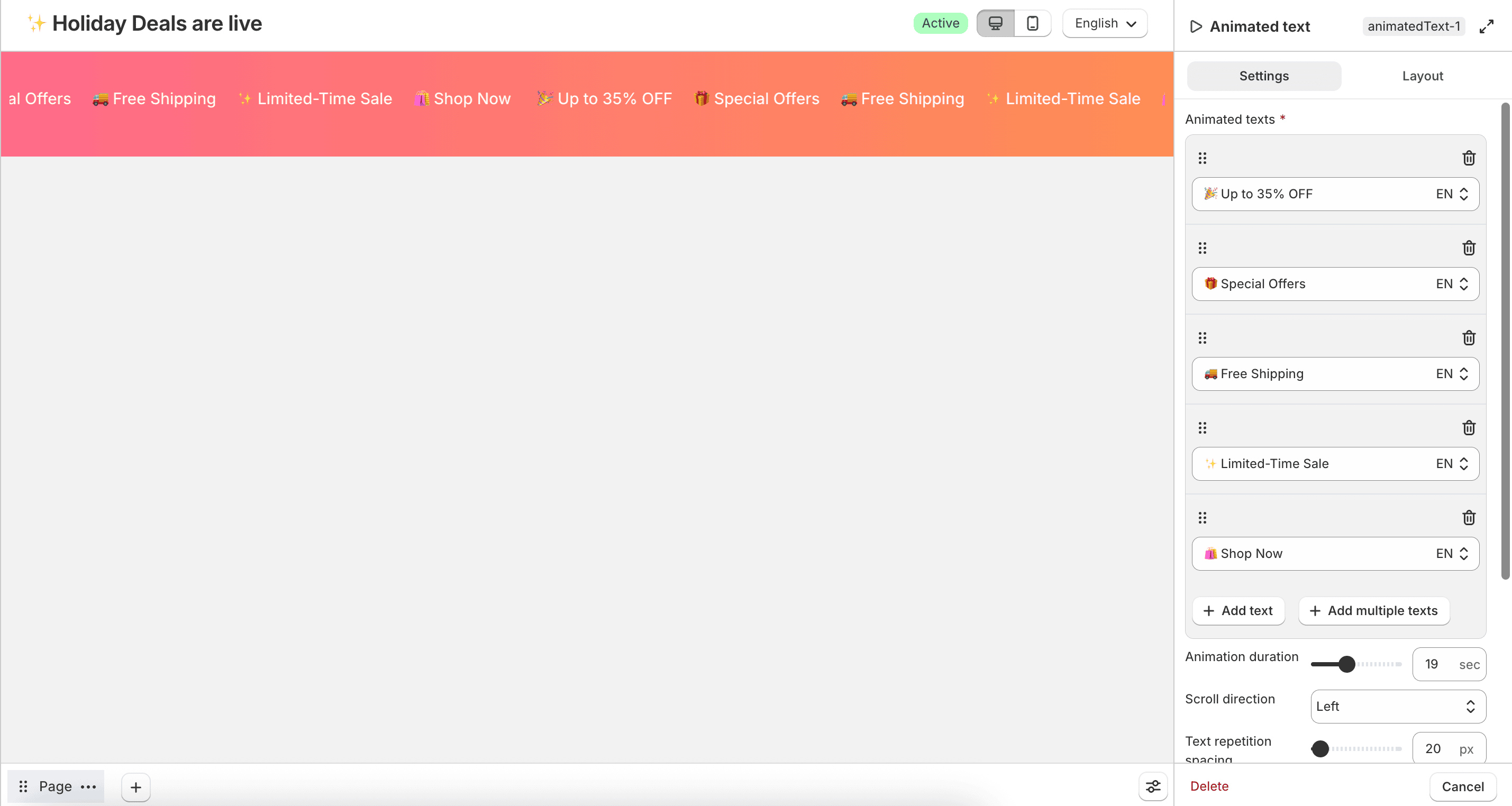Remove the 'Free Shipping' text with trash icon
1512x806 pixels.
(1469, 338)
